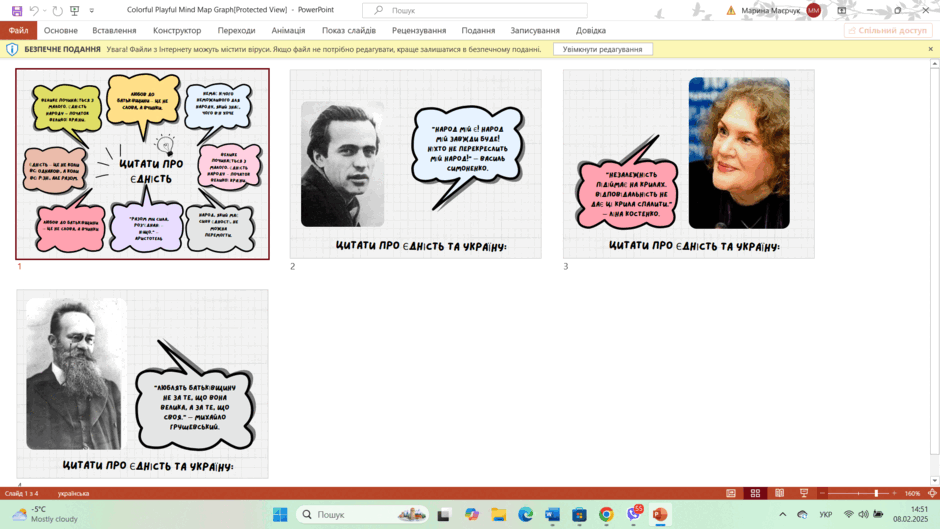Click the PowerPoint taskbar icon
This screenshot has width=940, height=529.
(x=660, y=515)
